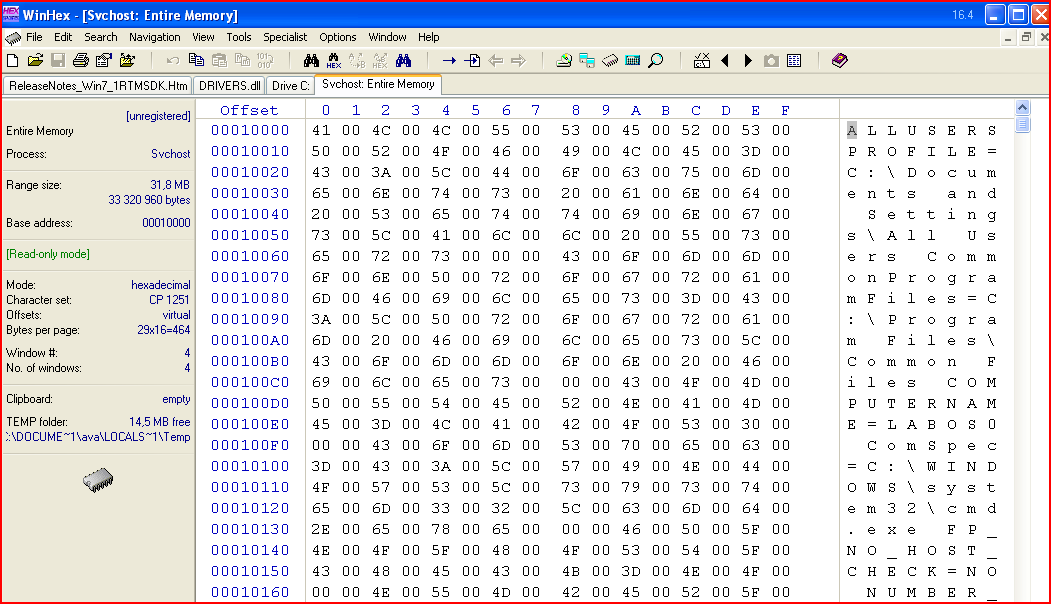Click the 14,5 MB free value
Viewport: 1051px width, 604px height.
coord(160,422)
